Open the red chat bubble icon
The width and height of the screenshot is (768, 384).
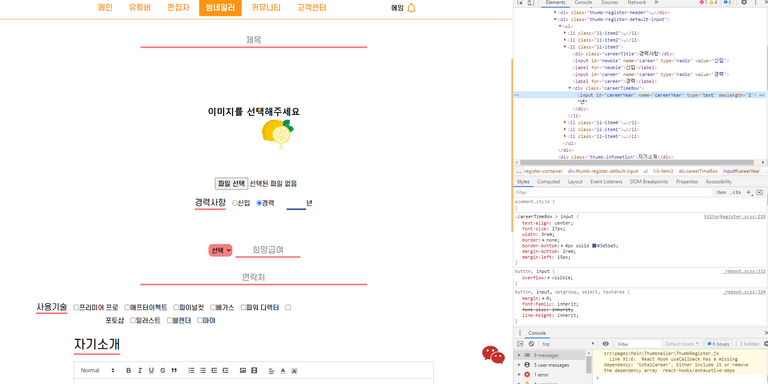tap(493, 355)
